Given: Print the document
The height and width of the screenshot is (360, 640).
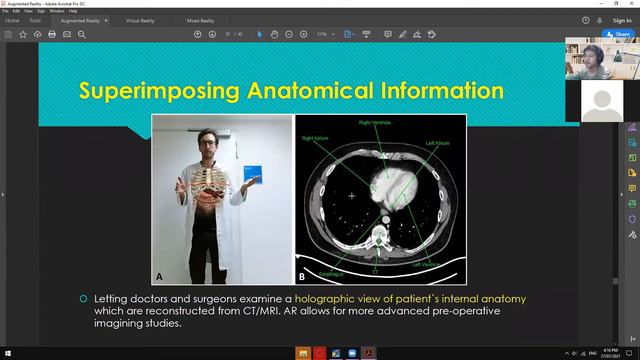Looking at the screenshot, I should point(52,35).
